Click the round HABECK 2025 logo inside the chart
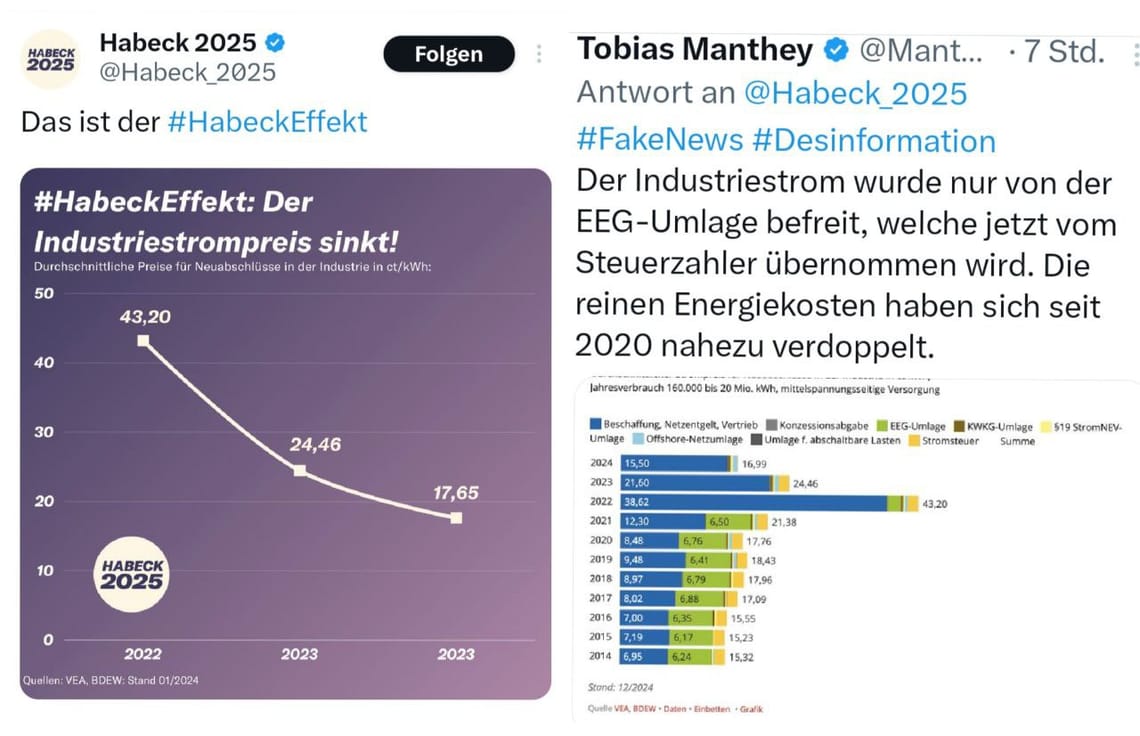1140x736 pixels. pyautogui.click(x=133, y=572)
